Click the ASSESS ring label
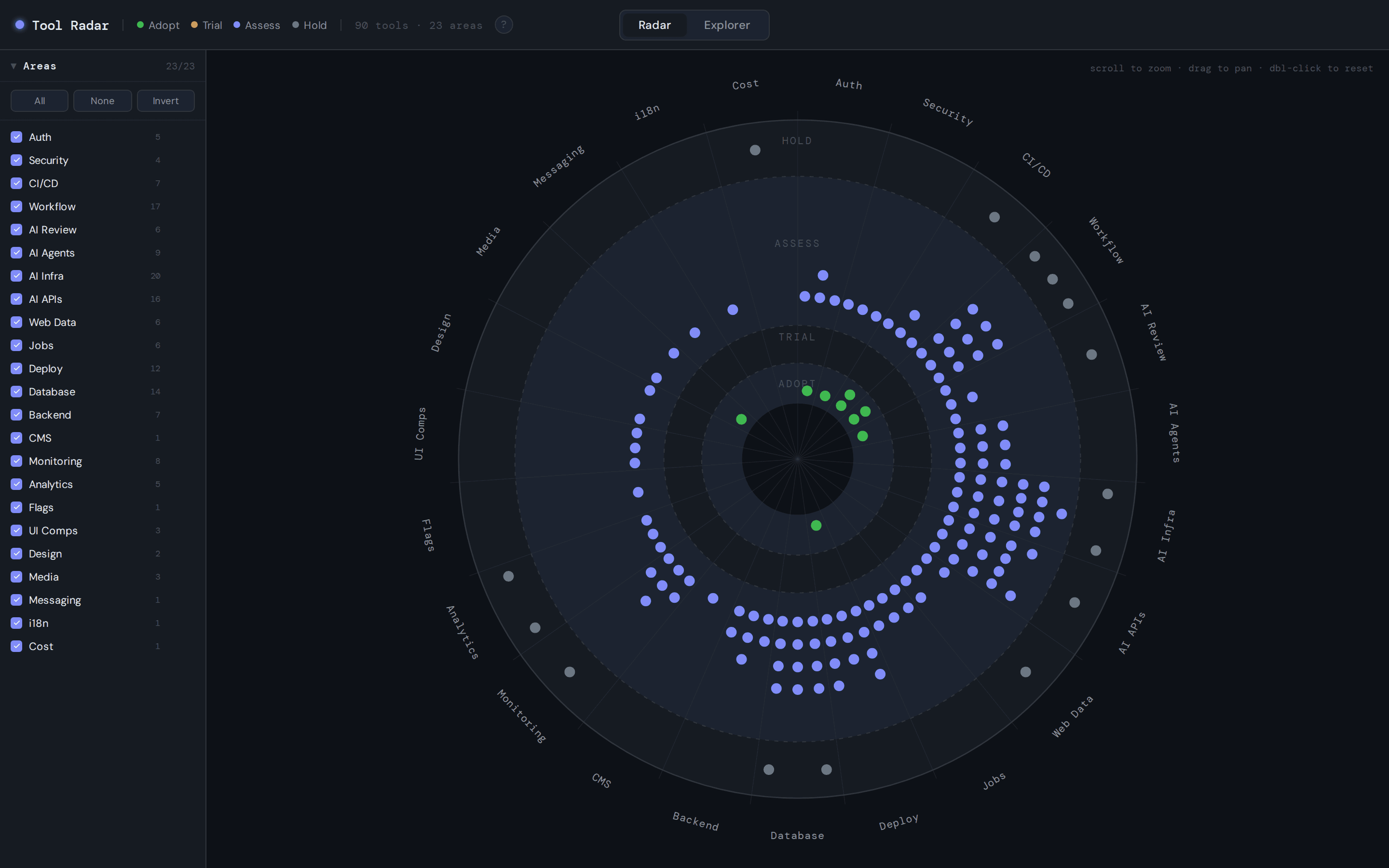The width and height of the screenshot is (1389, 868). coord(797,244)
